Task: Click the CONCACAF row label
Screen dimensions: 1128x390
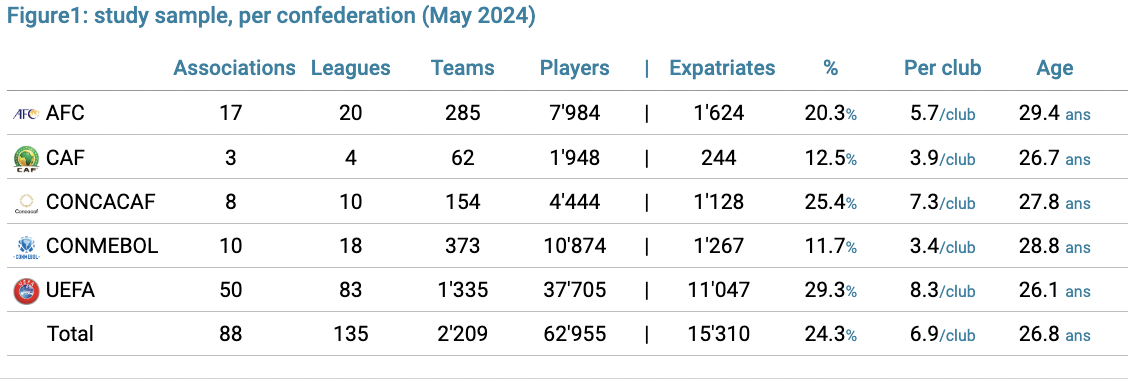Action: click(101, 202)
